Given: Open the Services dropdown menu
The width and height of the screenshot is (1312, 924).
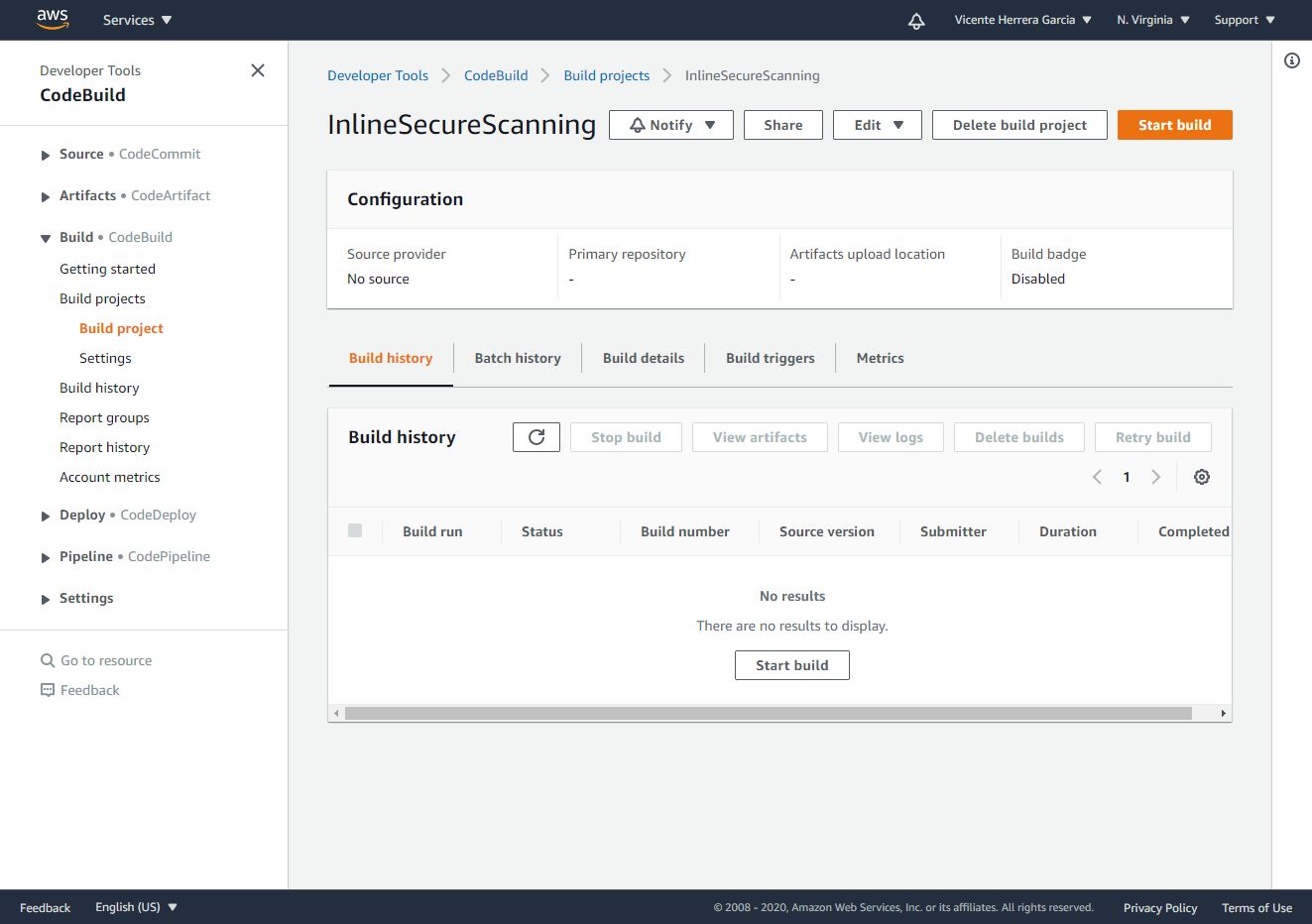Looking at the screenshot, I should (x=137, y=20).
